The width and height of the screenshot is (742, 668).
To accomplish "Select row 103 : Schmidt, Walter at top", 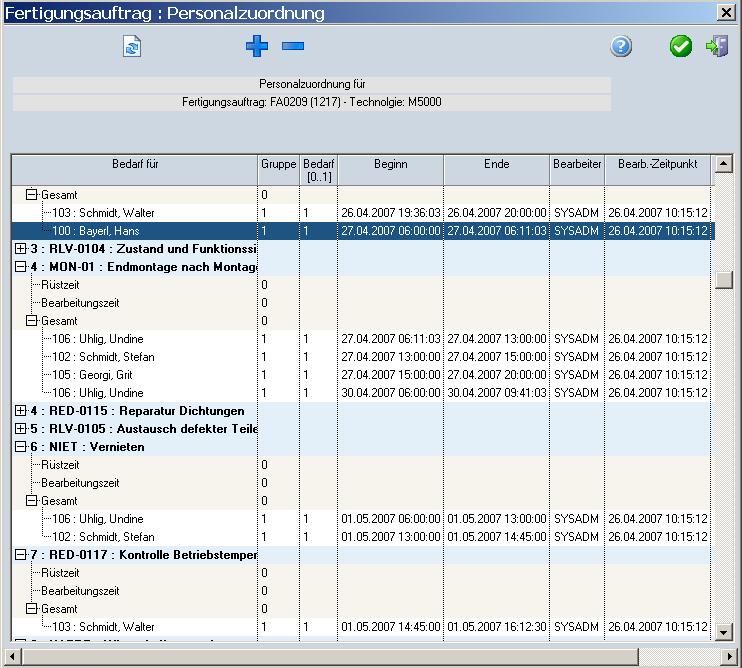I will click(x=103, y=213).
